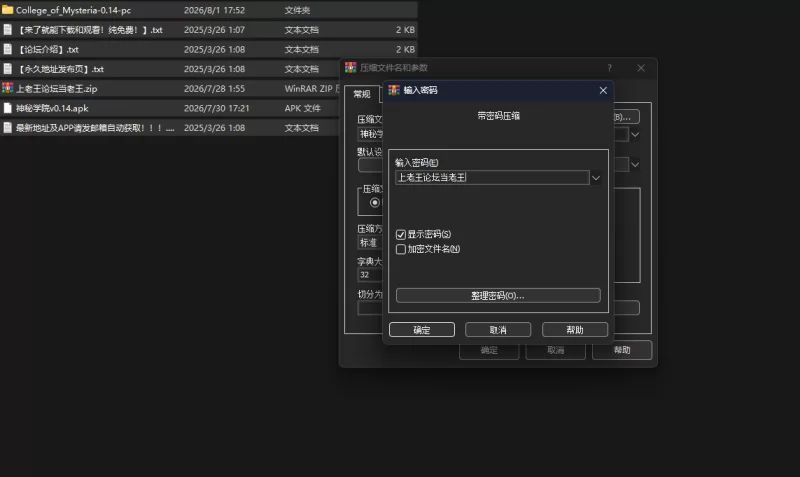Click the date 2026/7/28 1:55
Image resolution: width=800 pixels, height=477 pixels.
pyautogui.click(x=214, y=89)
